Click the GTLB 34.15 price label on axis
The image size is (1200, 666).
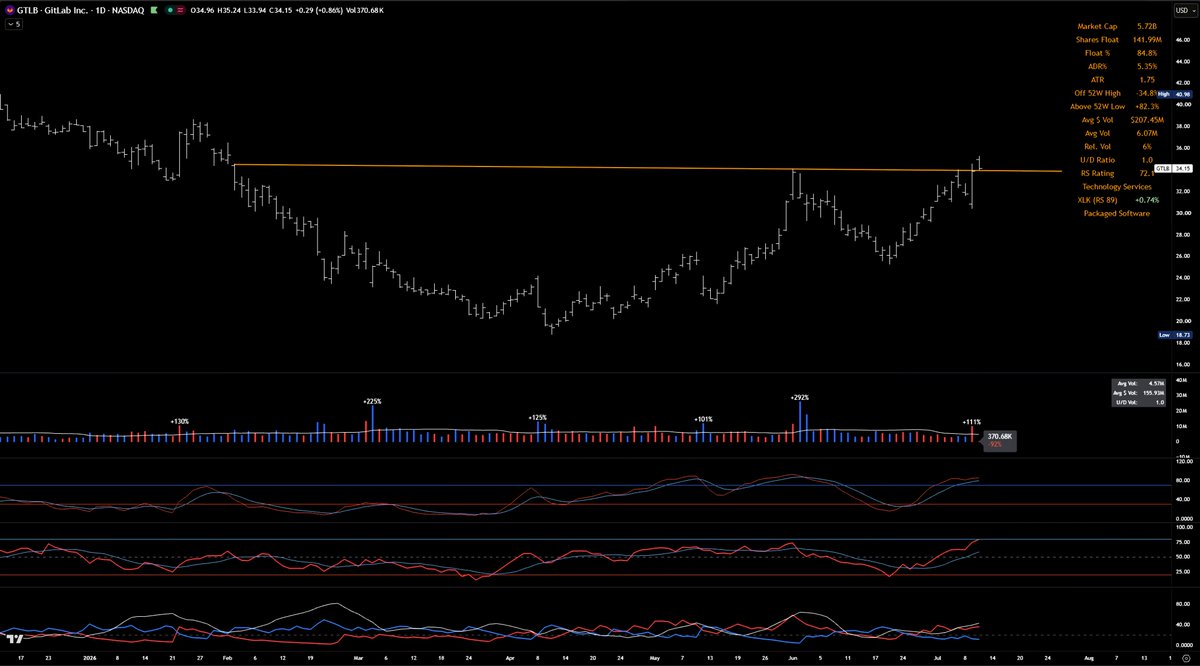click(1174, 169)
